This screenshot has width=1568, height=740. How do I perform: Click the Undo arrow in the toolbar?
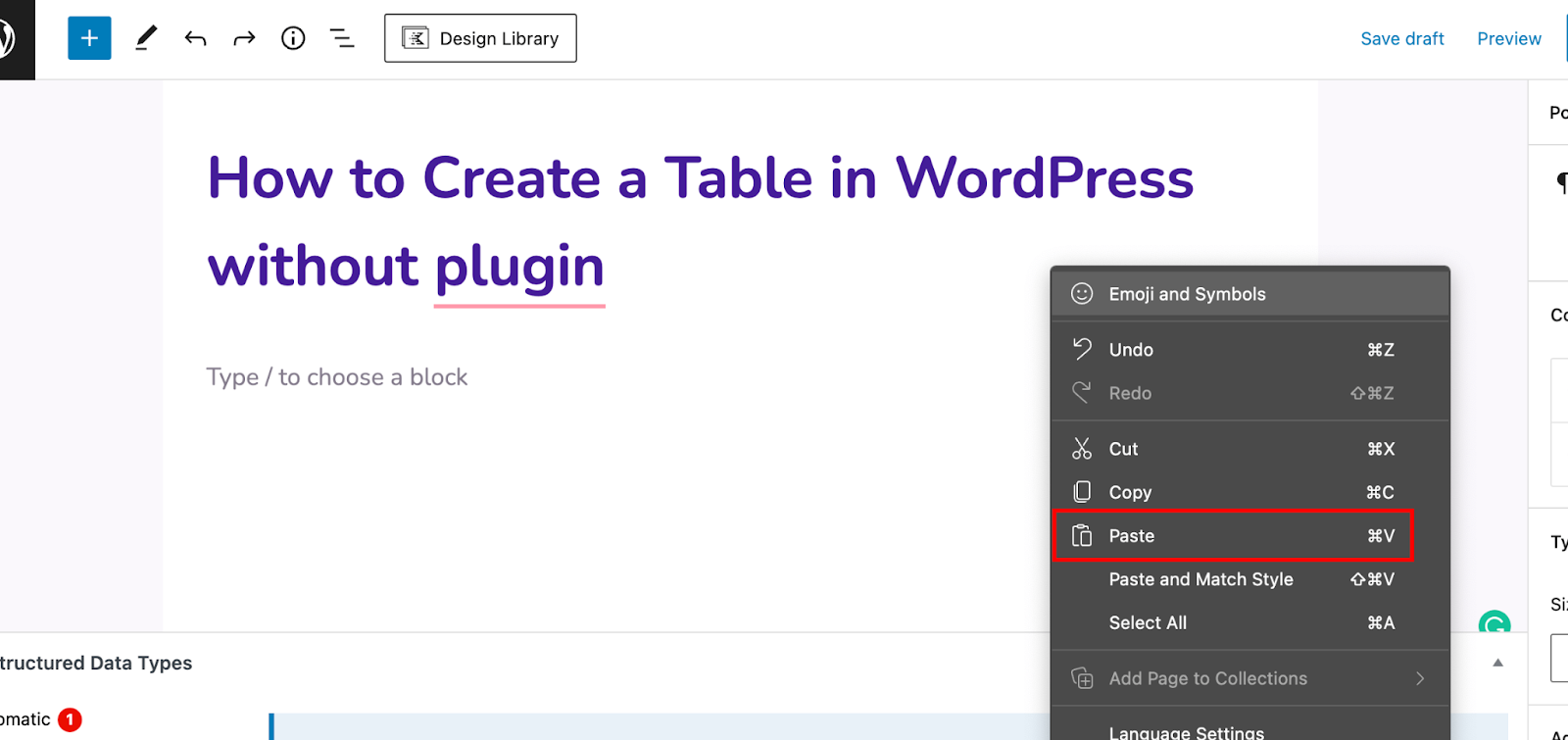[x=195, y=38]
